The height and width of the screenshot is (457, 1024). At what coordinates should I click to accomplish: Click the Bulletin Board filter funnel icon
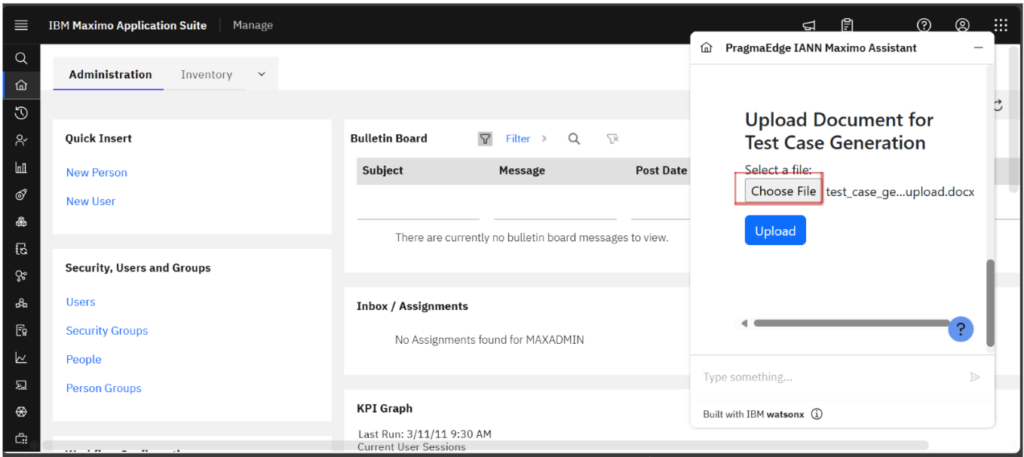coord(485,138)
